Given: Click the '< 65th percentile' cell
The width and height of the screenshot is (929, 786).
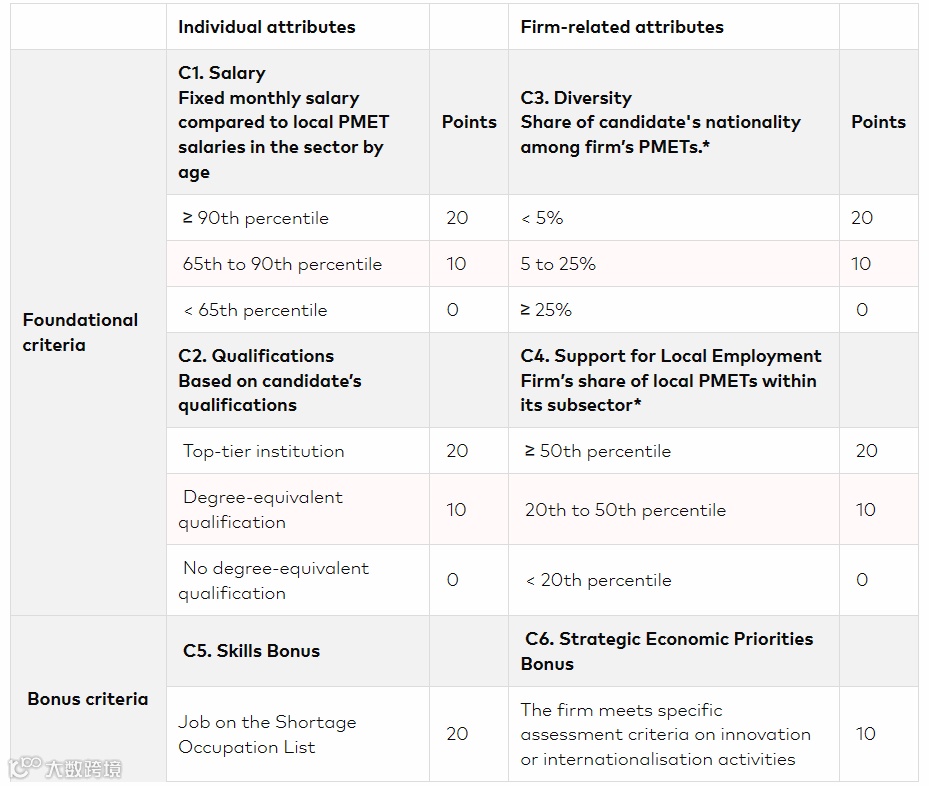Looking at the screenshot, I should click(x=255, y=310).
